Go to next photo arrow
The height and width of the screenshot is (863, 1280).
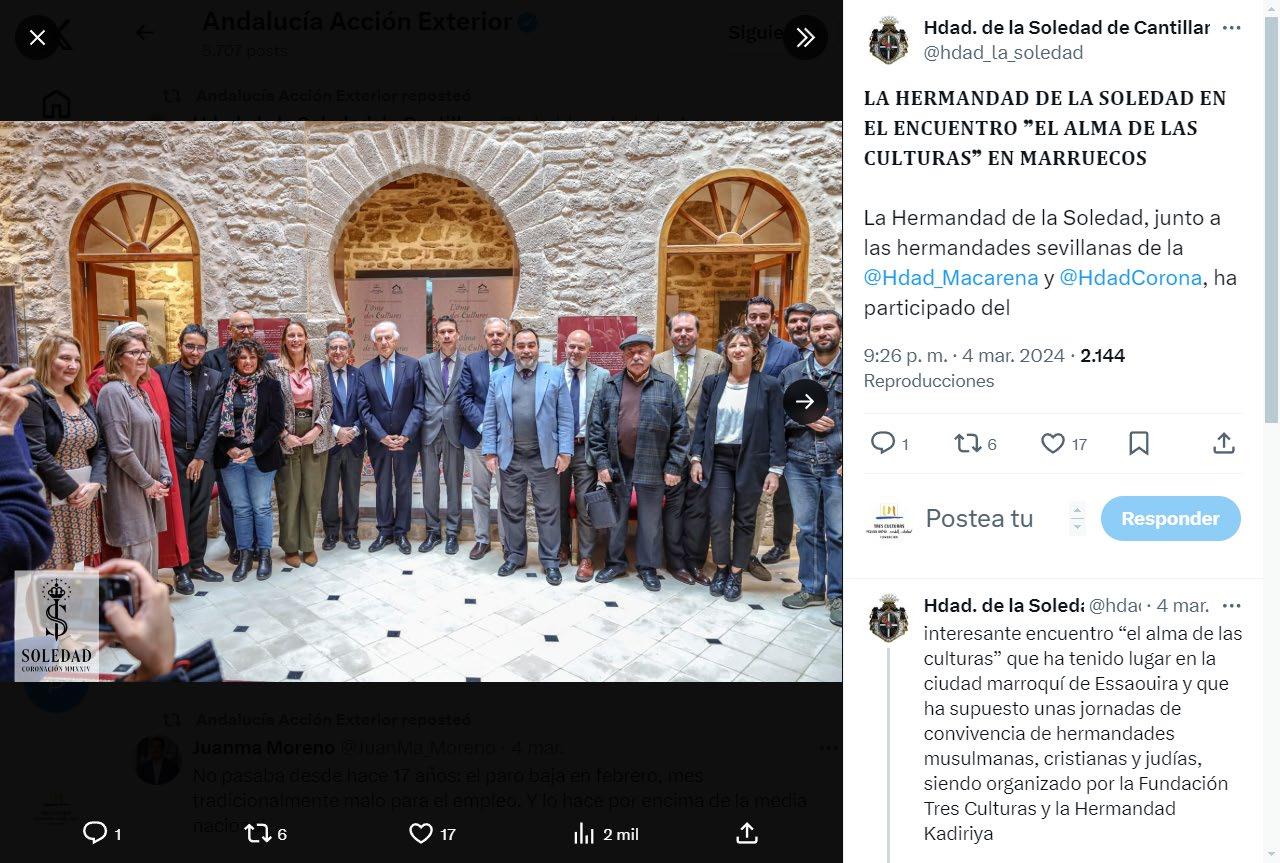click(805, 402)
